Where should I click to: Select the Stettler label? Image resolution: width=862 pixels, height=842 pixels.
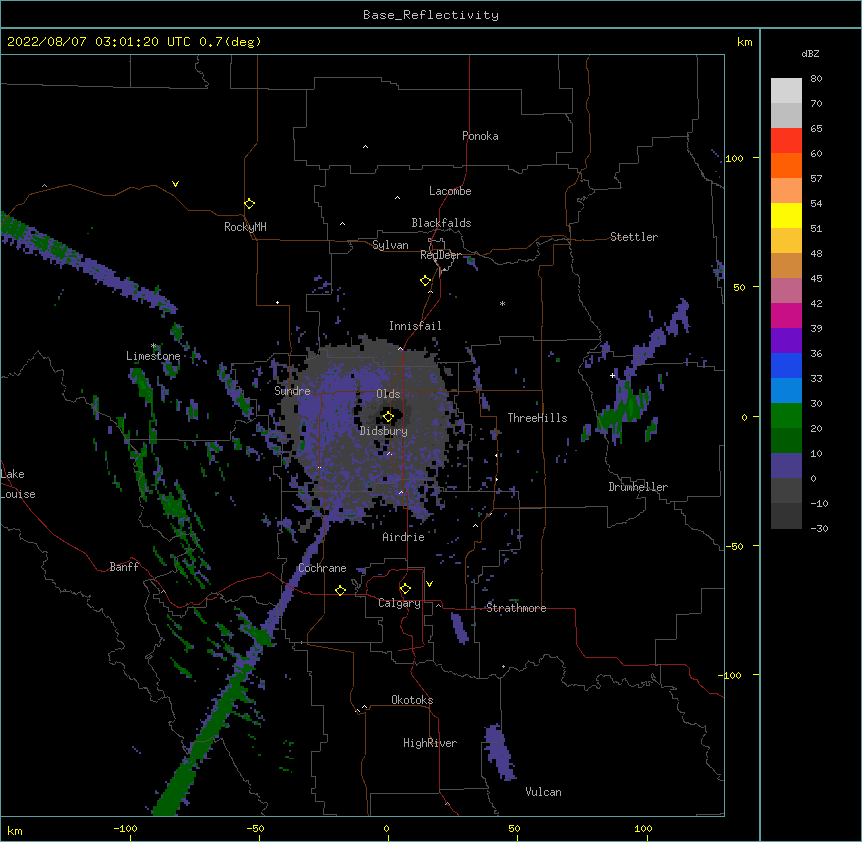(x=634, y=237)
